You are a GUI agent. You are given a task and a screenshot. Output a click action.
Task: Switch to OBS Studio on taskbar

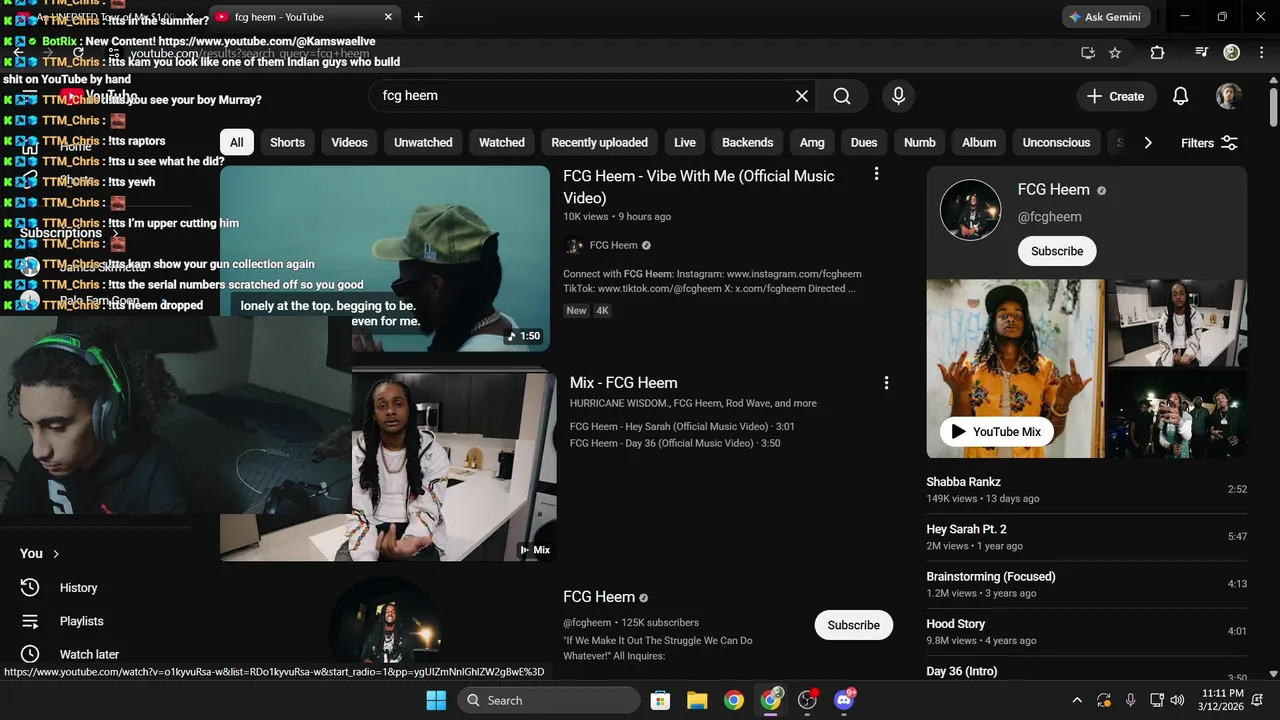pyautogui.click(x=807, y=700)
